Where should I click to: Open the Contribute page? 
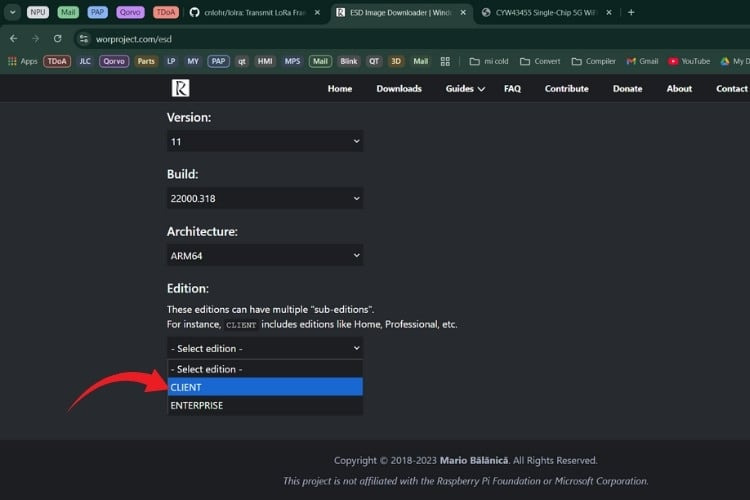coord(566,89)
